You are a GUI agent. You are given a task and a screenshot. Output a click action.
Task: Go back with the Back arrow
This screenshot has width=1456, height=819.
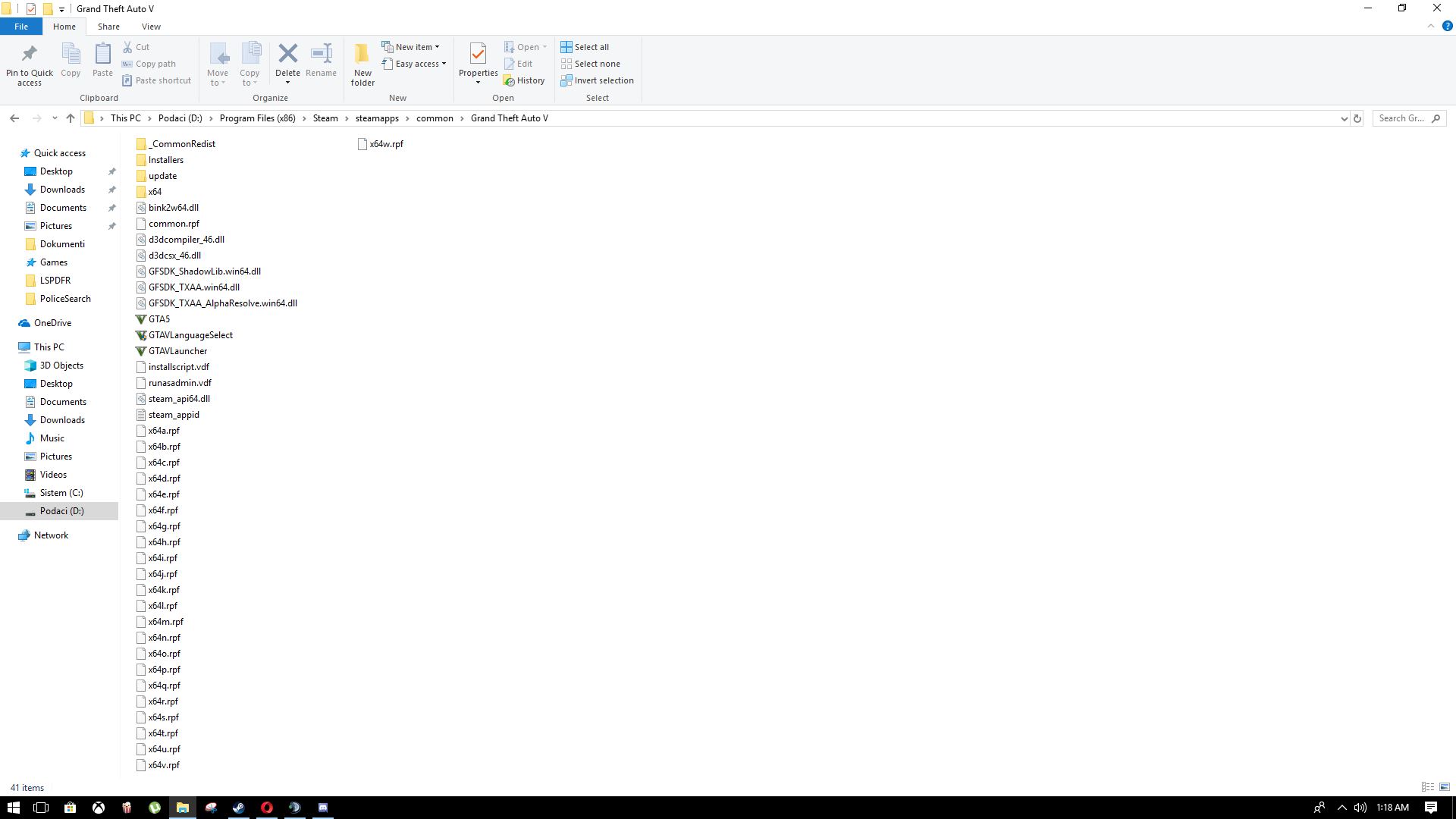[x=14, y=118]
